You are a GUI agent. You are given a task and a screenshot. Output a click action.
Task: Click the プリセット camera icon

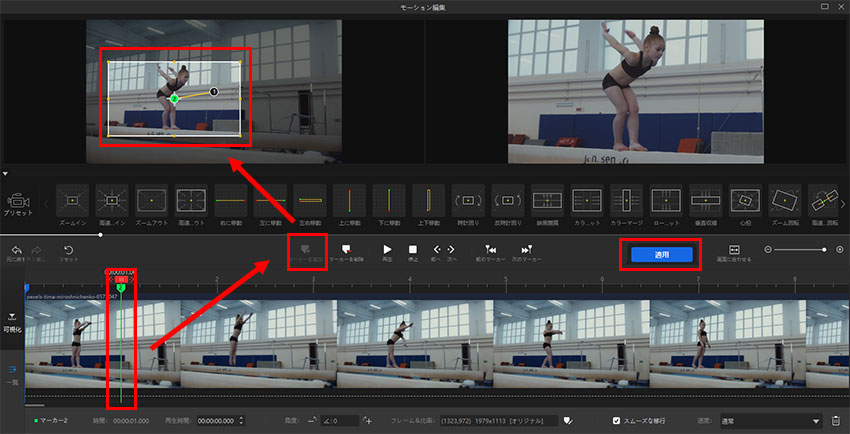coord(18,200)
